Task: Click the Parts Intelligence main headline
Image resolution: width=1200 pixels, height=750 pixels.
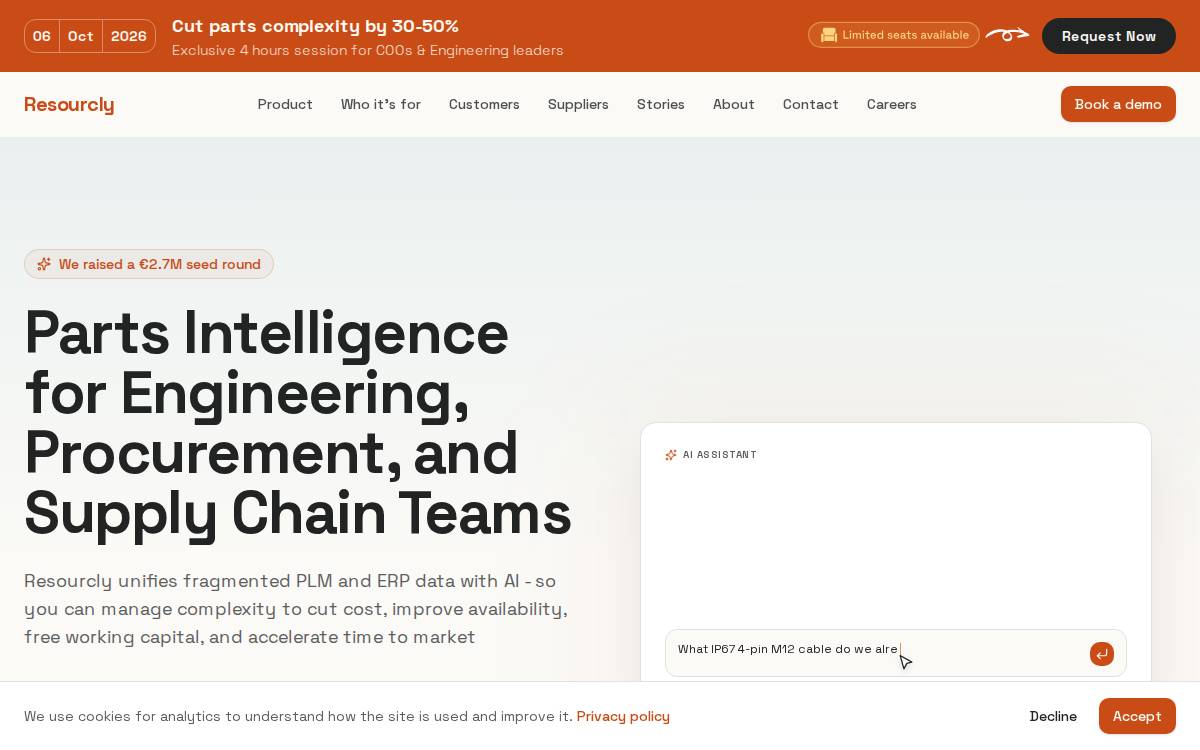Action: tap(298, 423)
